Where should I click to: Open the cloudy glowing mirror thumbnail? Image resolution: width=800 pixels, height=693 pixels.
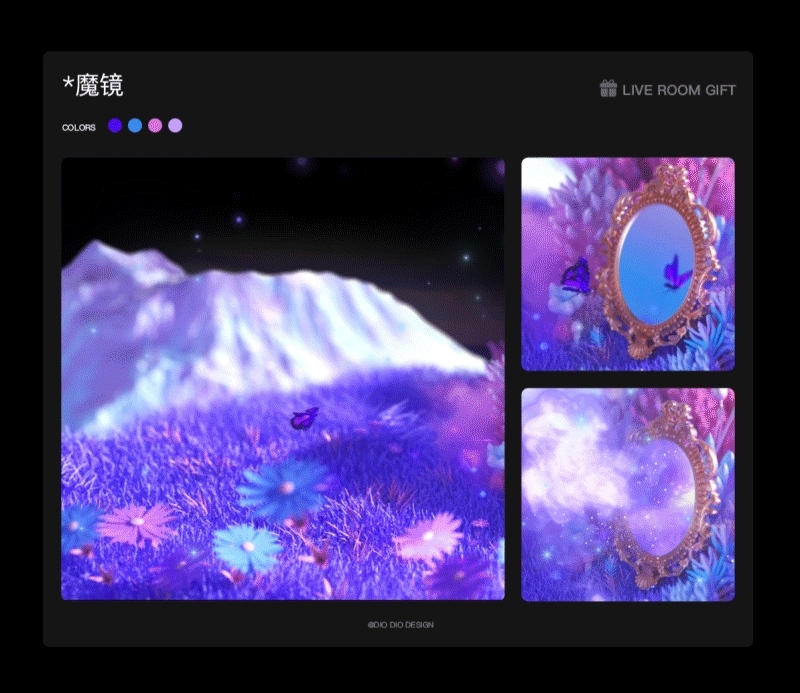pyautogui.click(x=628, y=494)
